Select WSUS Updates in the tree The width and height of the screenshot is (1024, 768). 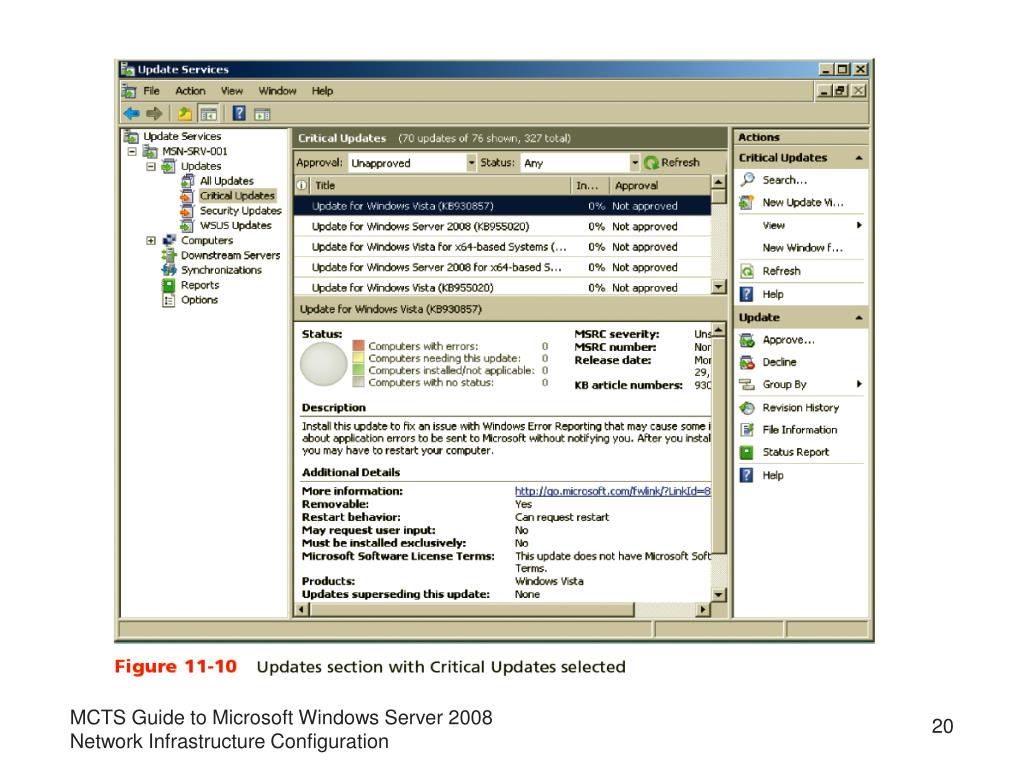235,225
